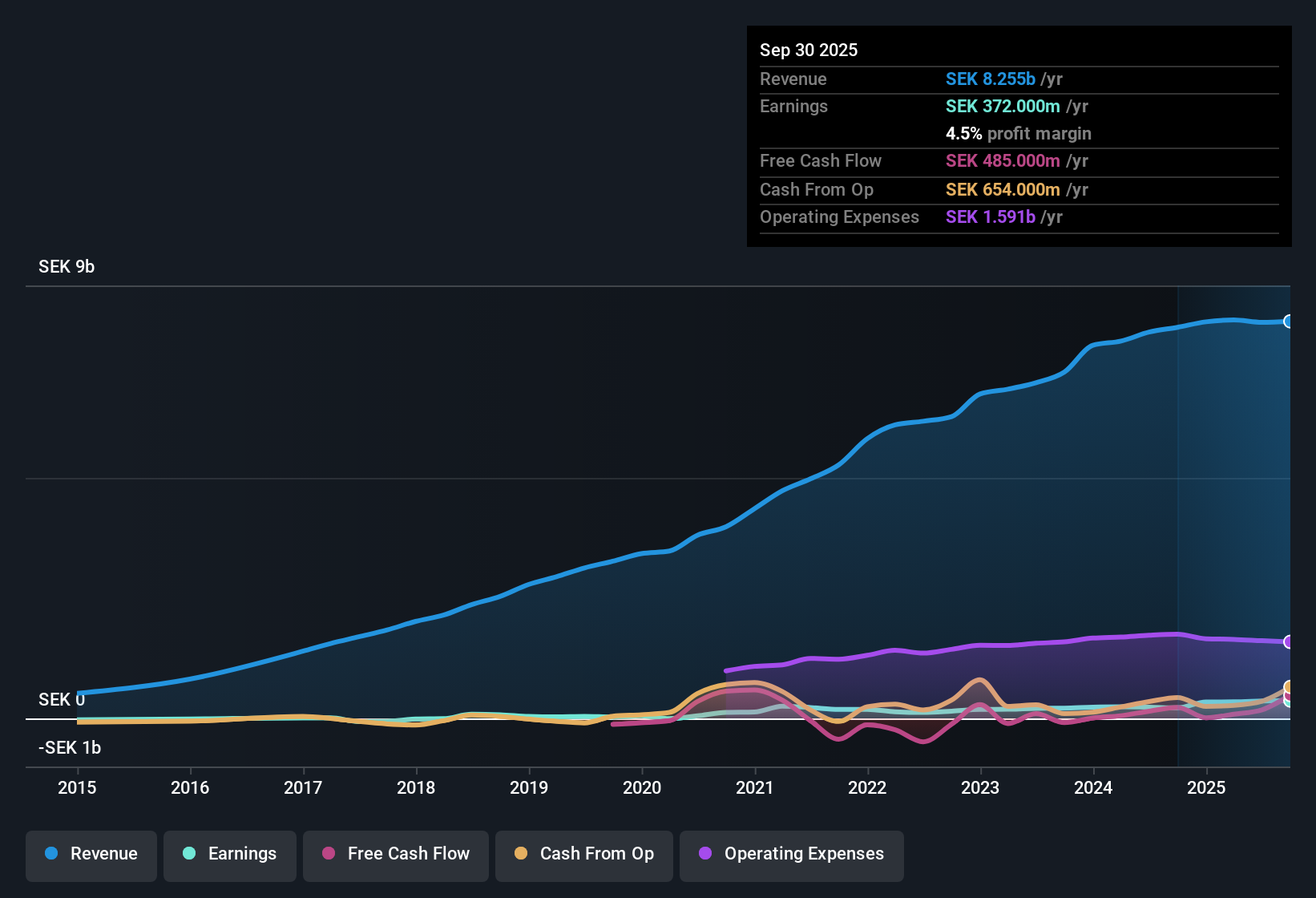Click the pink Free Cash Flow dot icon
The height and width of the screenshot is (898, 1316).
329,854
